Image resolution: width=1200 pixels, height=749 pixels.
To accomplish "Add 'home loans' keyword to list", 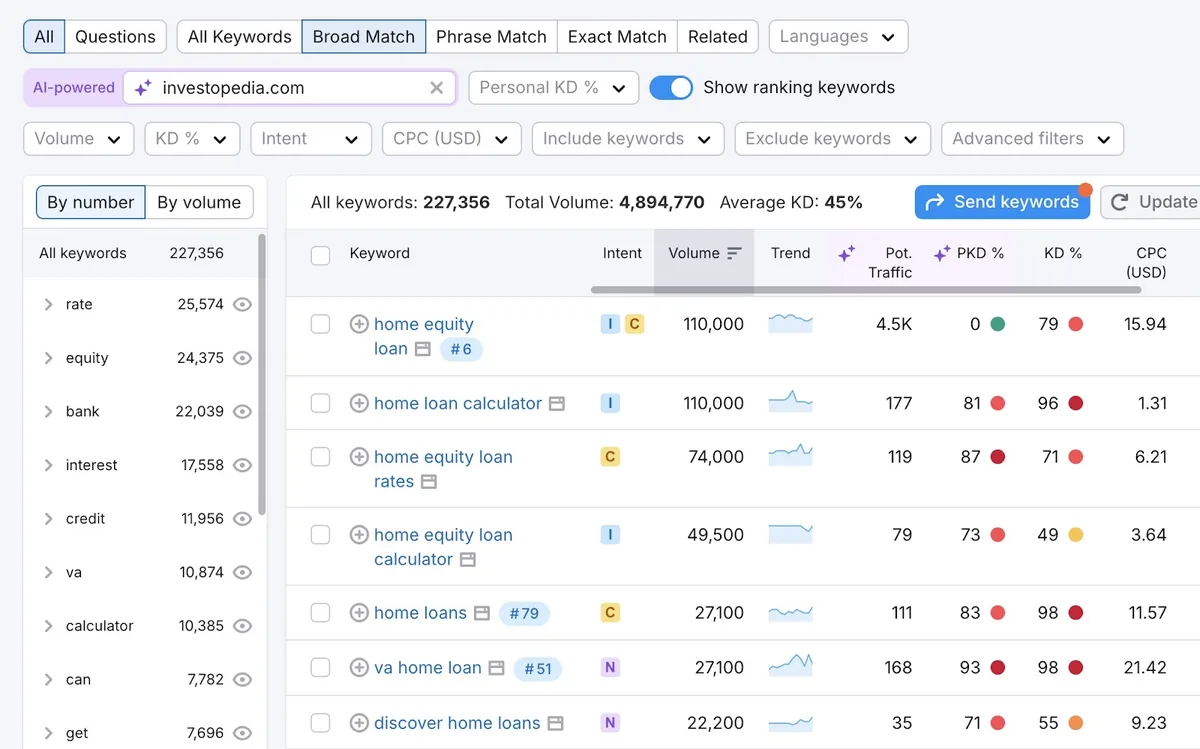I will pos(359,613).
